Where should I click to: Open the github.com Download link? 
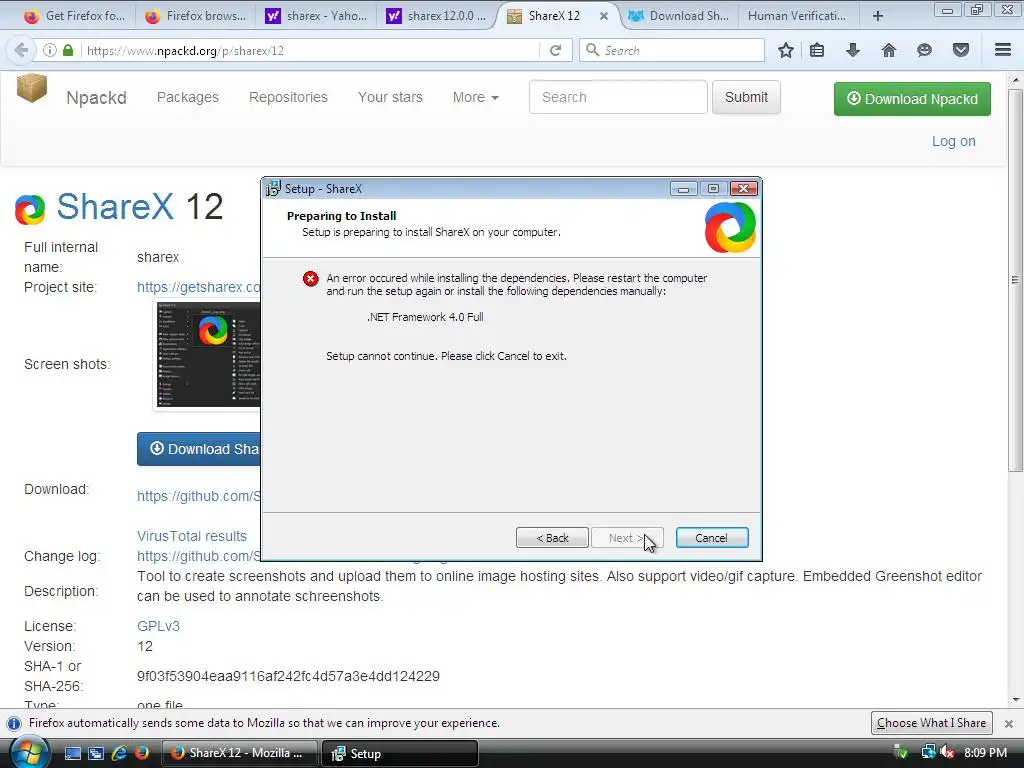coord(199,496)
